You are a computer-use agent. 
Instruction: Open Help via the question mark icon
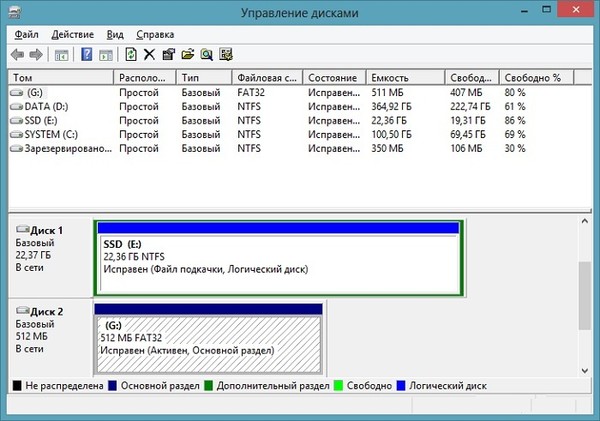(87, 55)
